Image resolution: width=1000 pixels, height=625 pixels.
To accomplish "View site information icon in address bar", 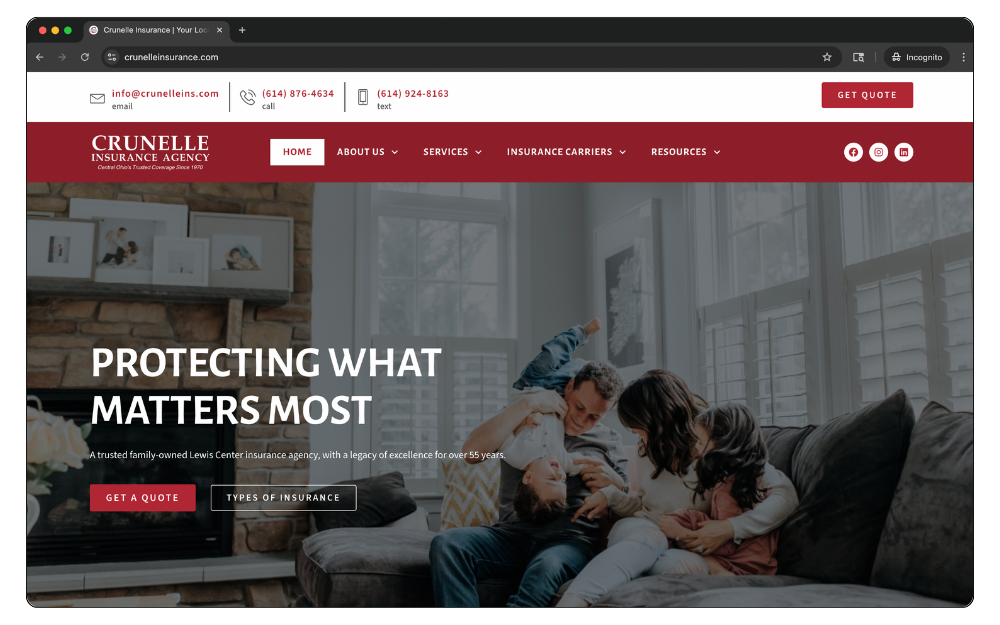I will (112, 57).
